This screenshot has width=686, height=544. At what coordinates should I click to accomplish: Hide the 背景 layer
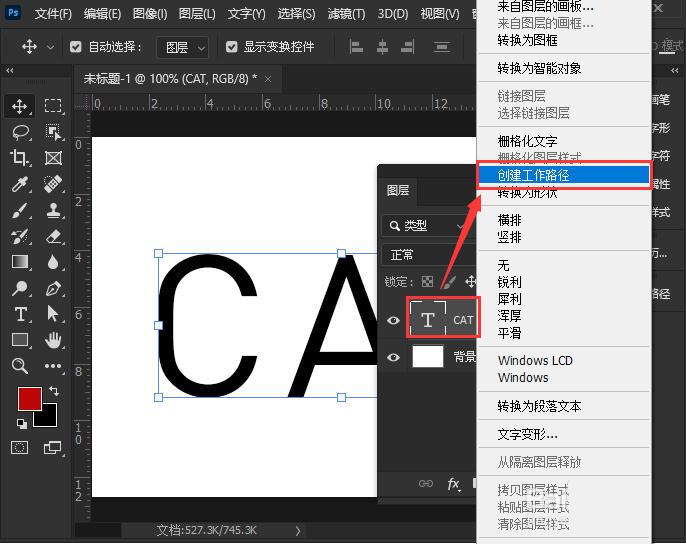pyautogui.click(x=393, y=357)
